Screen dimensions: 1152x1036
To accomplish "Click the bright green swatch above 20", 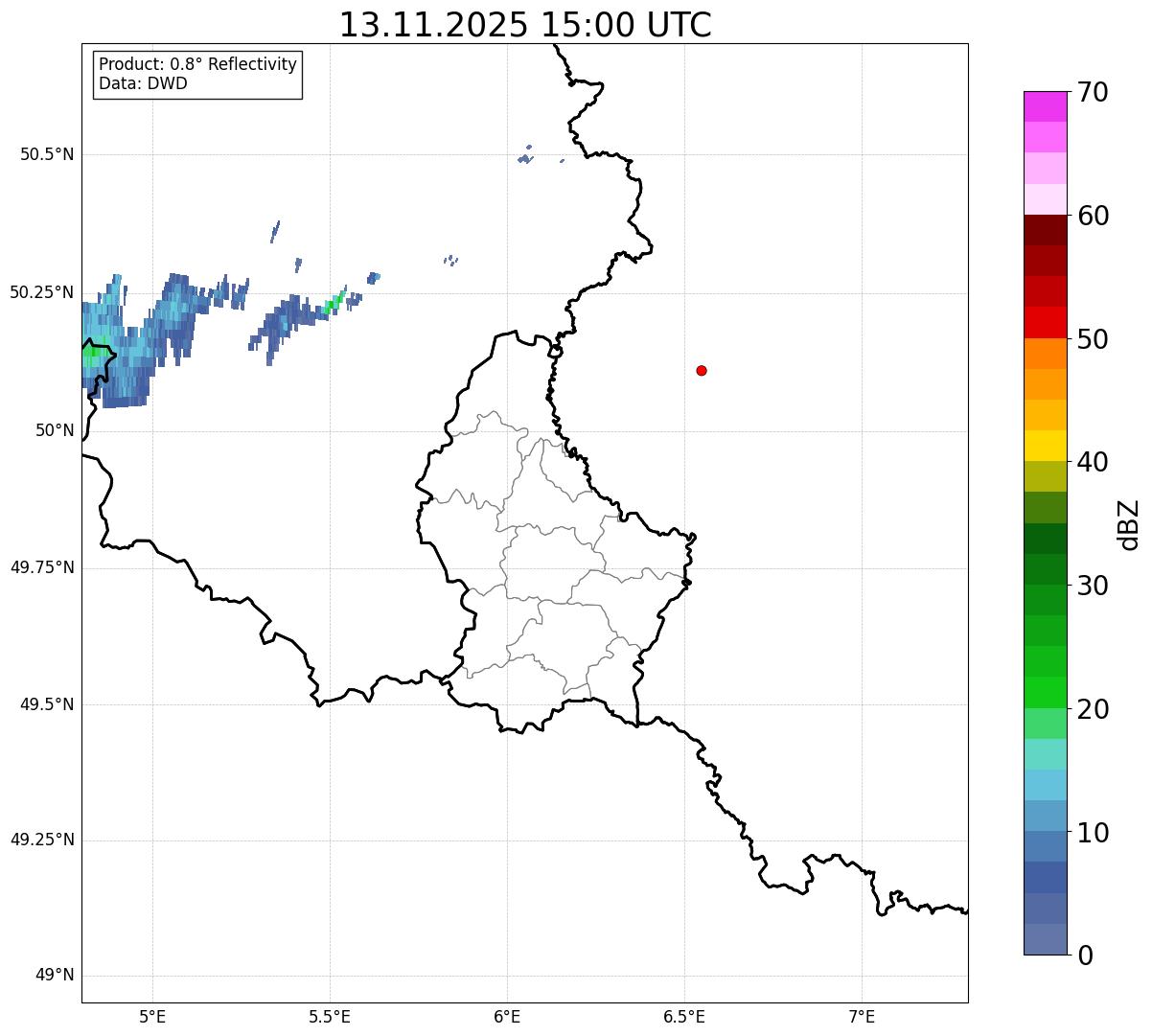I will (x=1045, y=693).
